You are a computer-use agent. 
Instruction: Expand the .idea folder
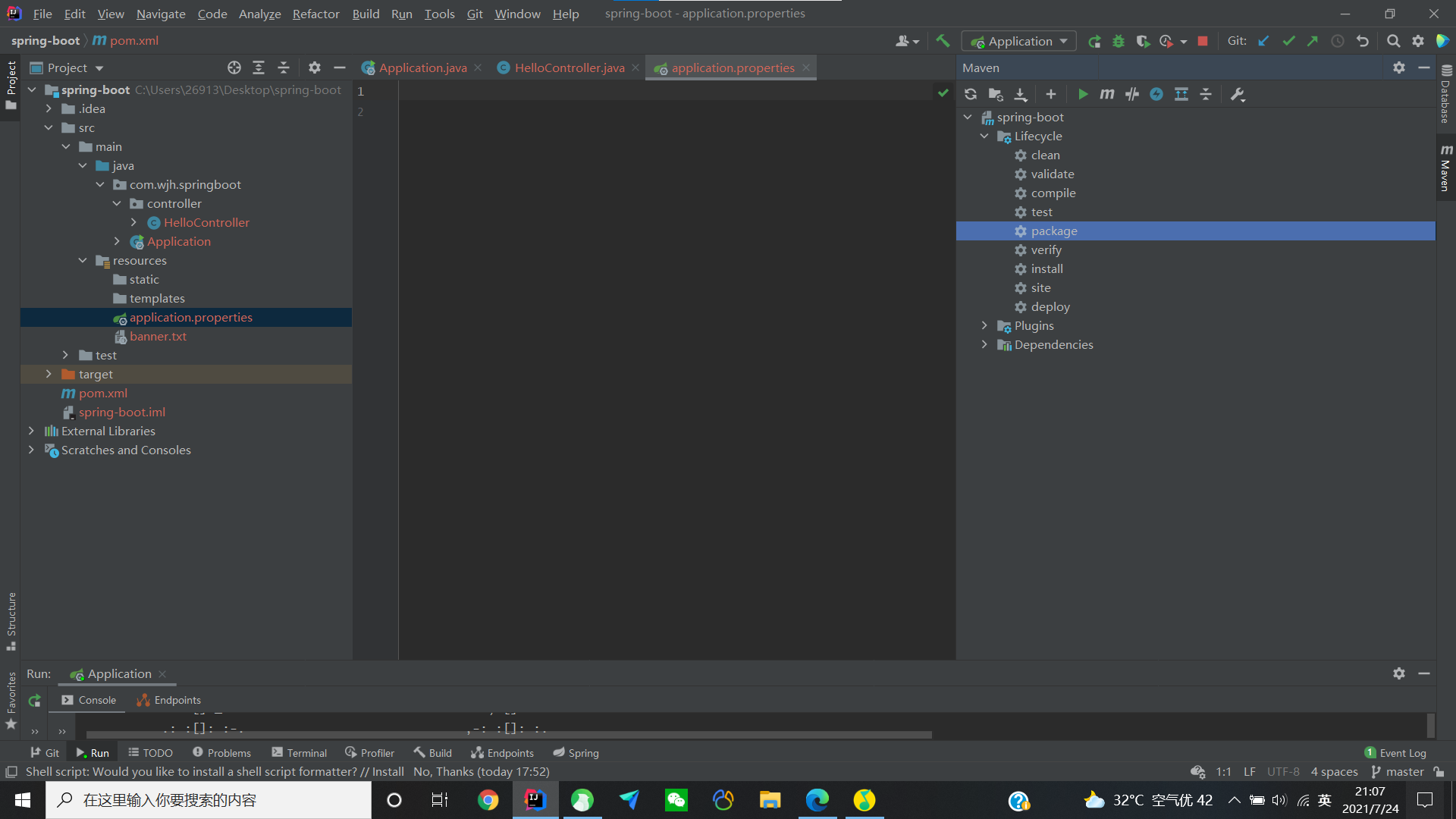pos(49,108)
